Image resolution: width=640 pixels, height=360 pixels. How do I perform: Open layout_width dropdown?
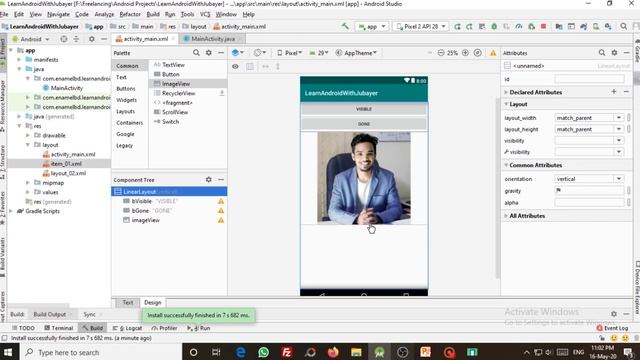tap(619, 118)
